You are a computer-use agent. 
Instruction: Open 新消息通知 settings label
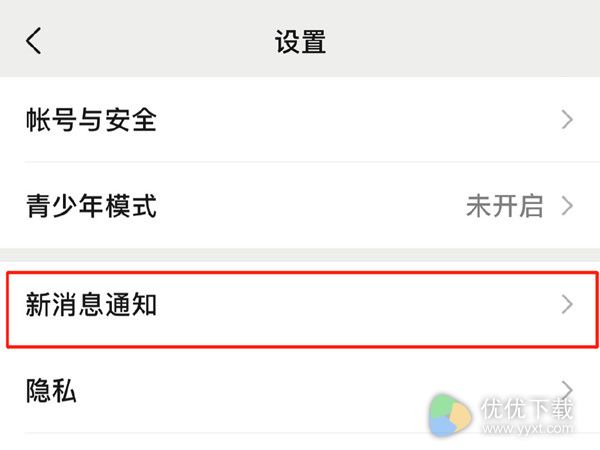[91, 305]
